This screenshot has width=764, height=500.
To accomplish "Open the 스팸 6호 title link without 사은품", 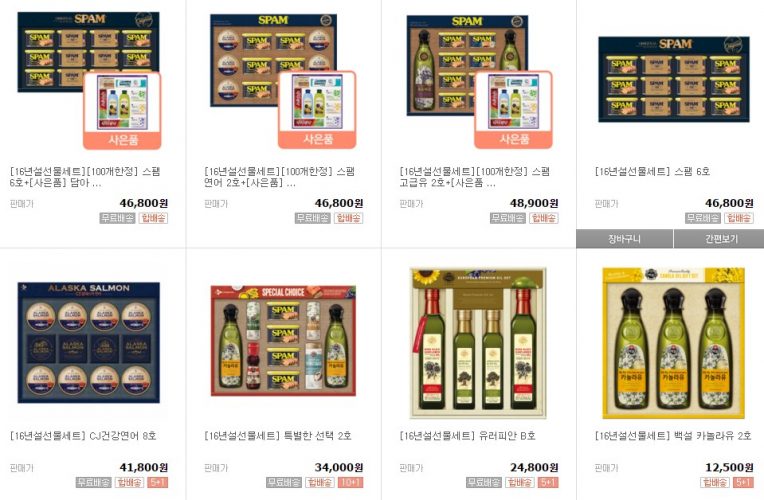I will coord(652,172).
